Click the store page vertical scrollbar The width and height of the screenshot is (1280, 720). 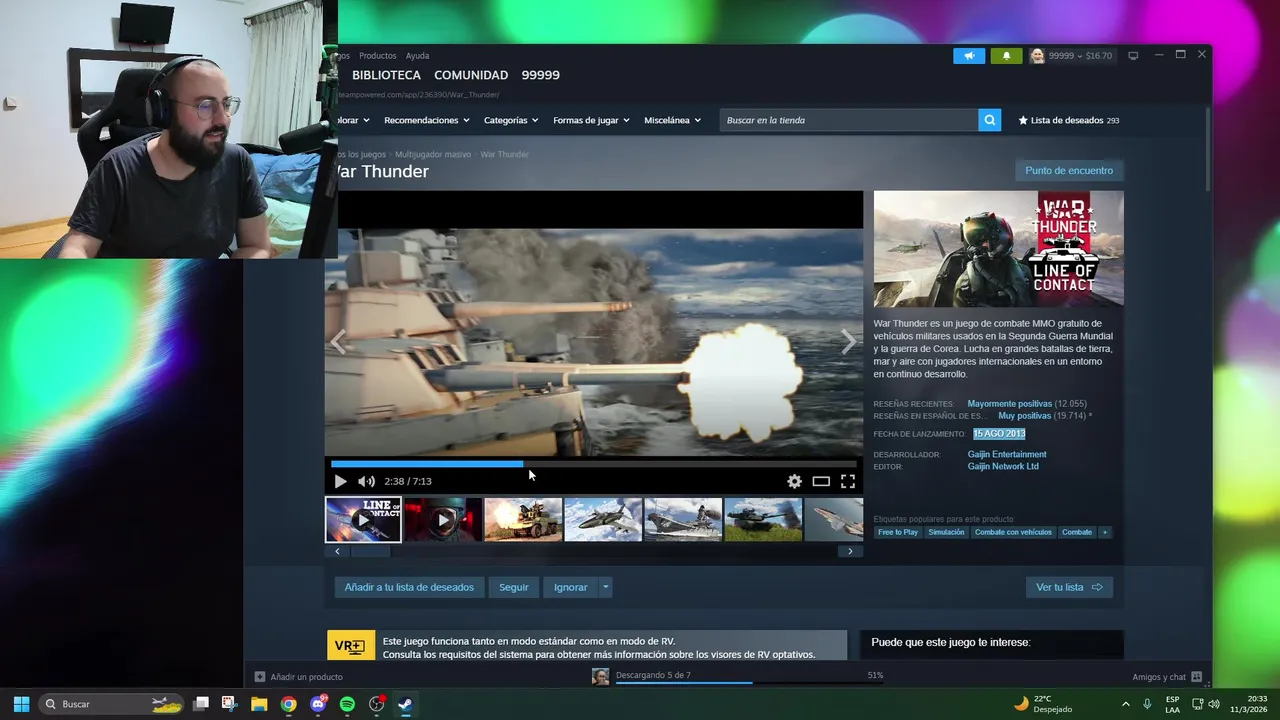[x=1208, y=150]
